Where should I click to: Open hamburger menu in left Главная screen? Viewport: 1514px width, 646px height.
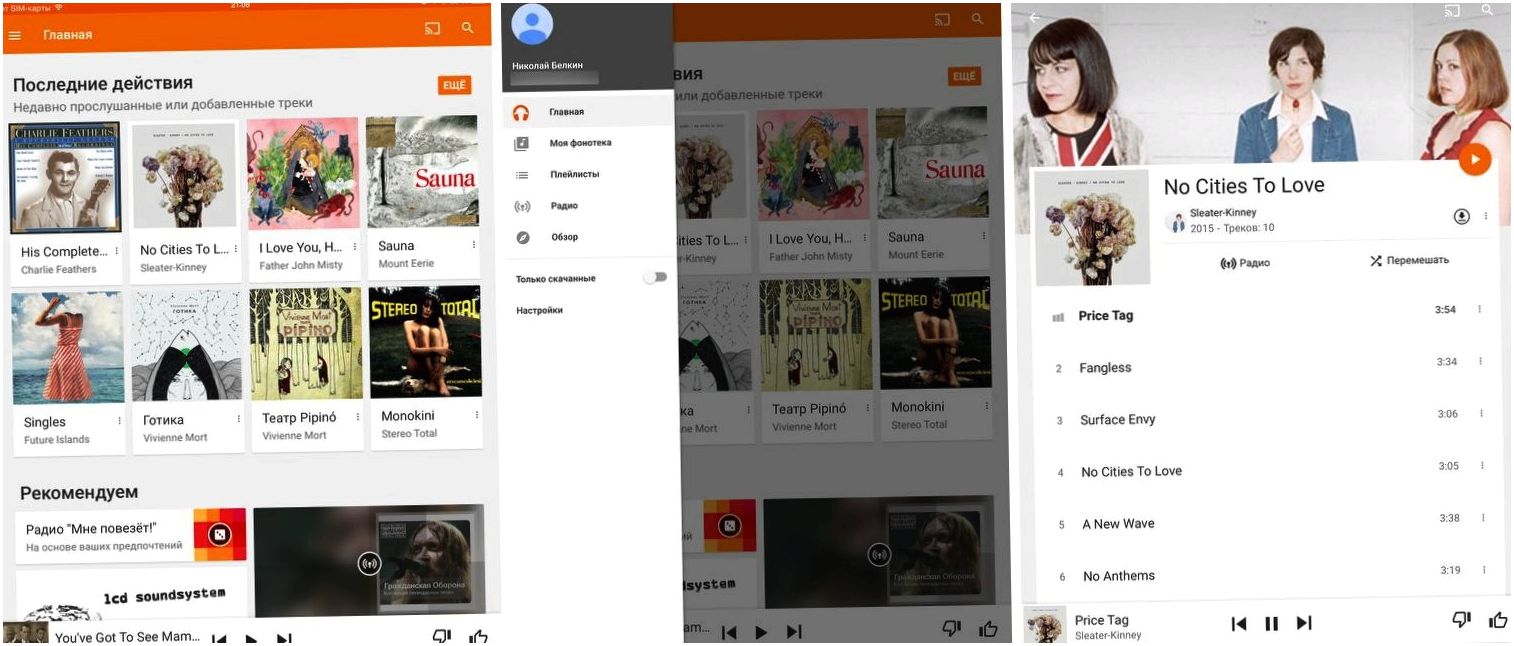pos(14,35)
